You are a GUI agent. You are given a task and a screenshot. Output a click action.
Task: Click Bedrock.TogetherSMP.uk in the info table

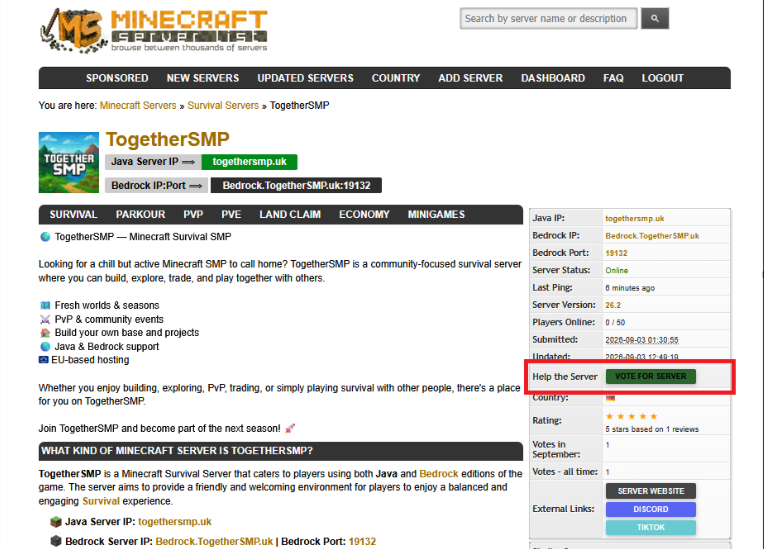pyautogui.click(x=652, y=236)
